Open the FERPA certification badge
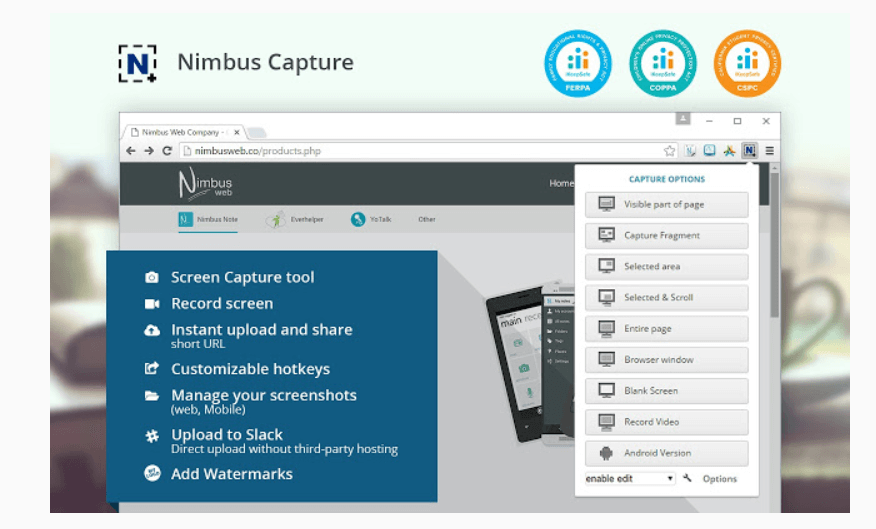Image resolution: width=876 pixels, height=529 pixels. tap(578, 63)
